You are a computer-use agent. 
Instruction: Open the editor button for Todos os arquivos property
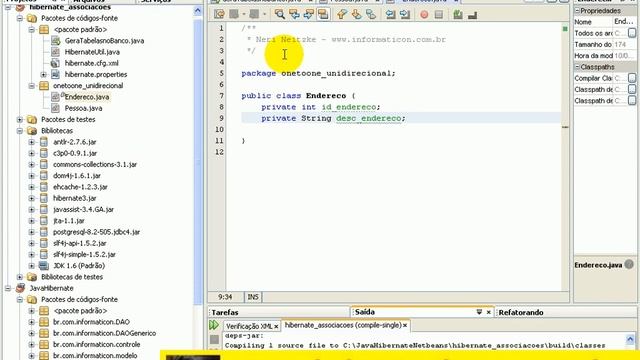point(632,33)
